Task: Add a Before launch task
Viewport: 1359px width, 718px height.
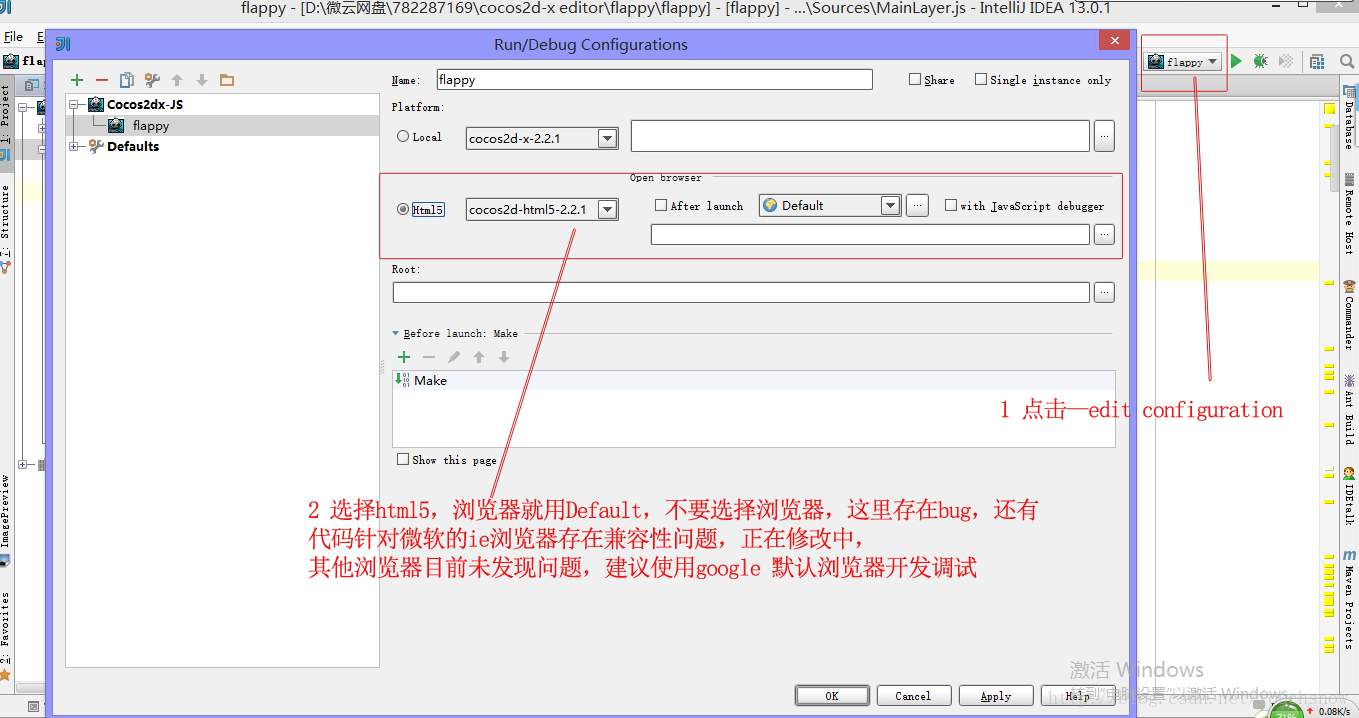Action: coord(404,357)
